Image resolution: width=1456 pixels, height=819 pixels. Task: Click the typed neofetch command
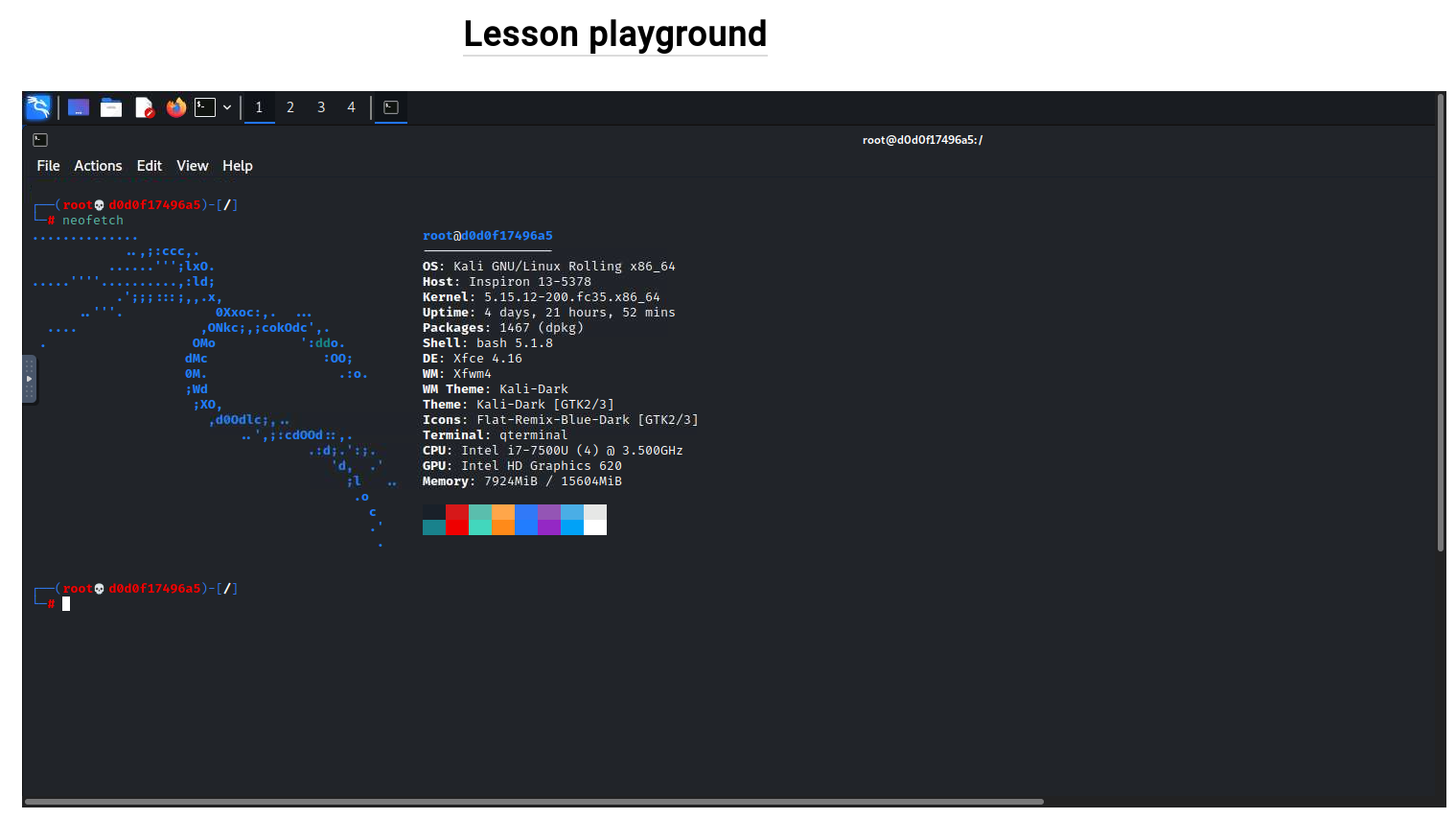coord(93,221)
